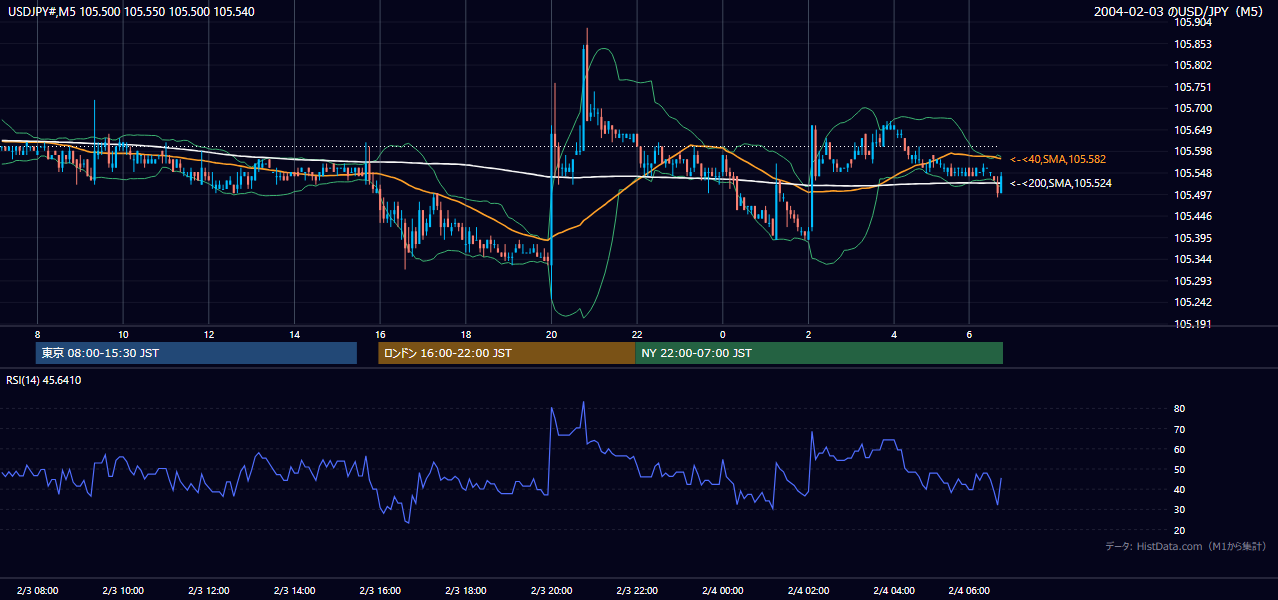Click the bottom date label 2/4 00:00
Screen dimensions: 1278x600
[x=723, y=590]
